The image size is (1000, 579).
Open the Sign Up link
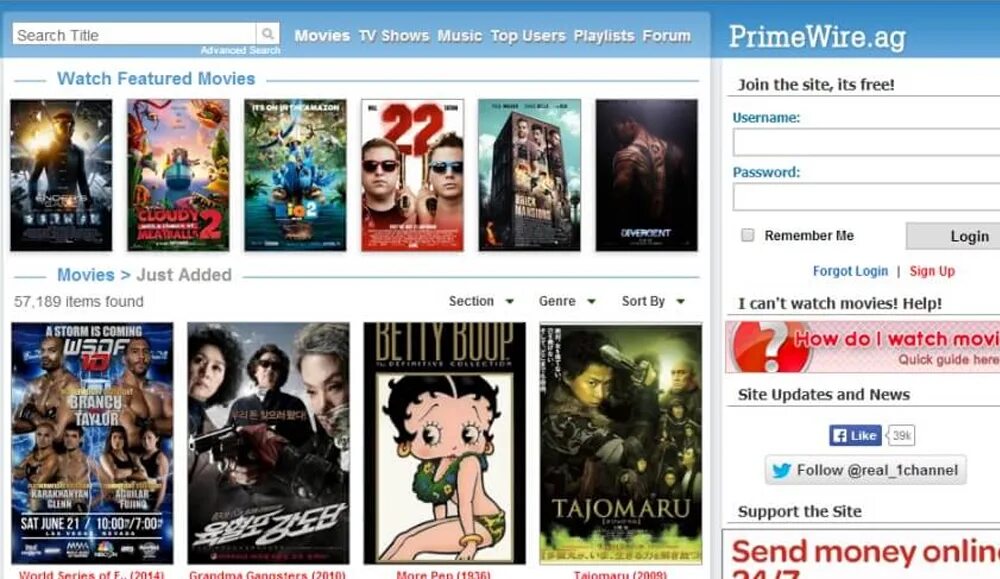pyautogui.click(x=932, y=271)
